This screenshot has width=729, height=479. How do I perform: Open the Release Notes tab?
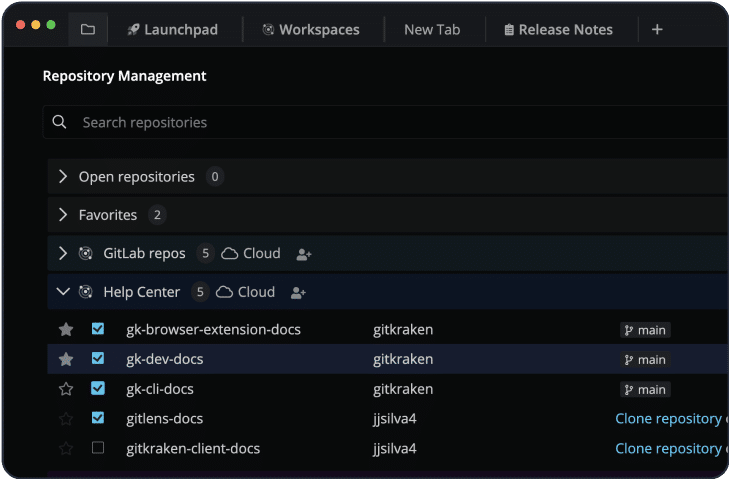tap(559, 29)
